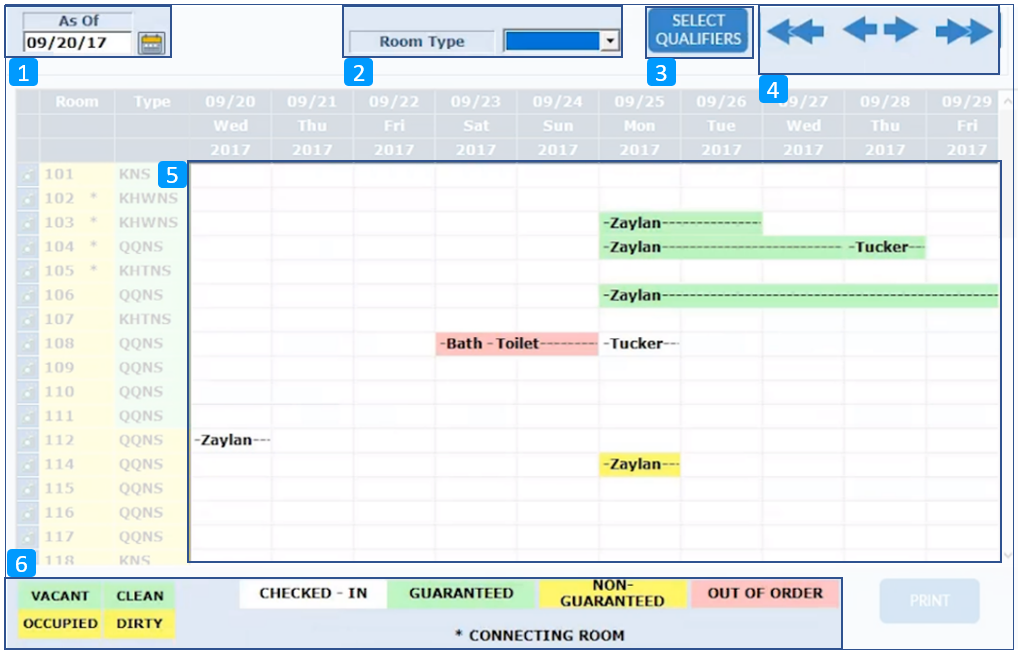Click the Room Type combo box field
This screenshot has height=653, width=1018.
pyautogui.click(x=552, y=42)
